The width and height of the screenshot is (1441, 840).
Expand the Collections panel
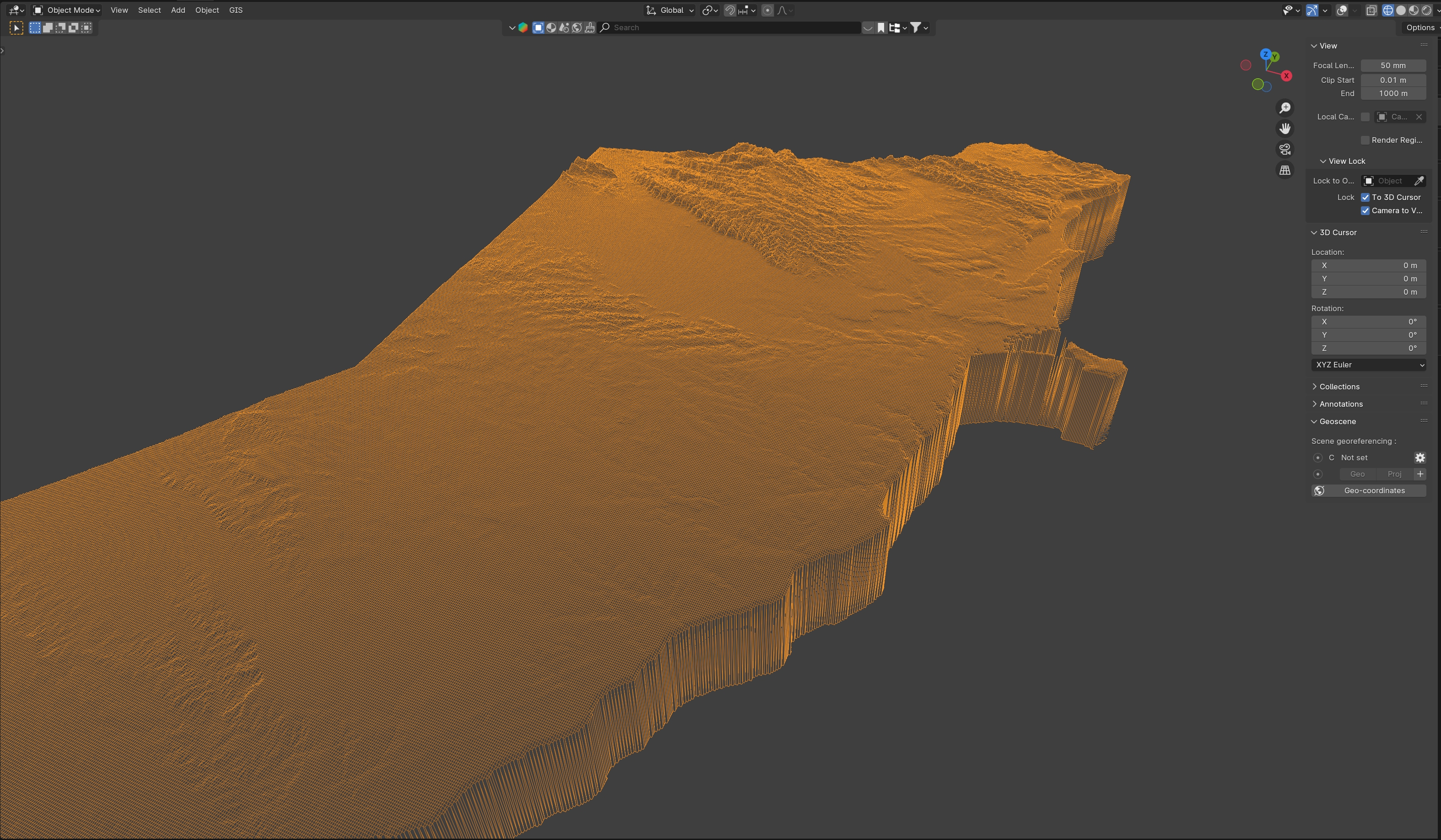pos(1338,387)
